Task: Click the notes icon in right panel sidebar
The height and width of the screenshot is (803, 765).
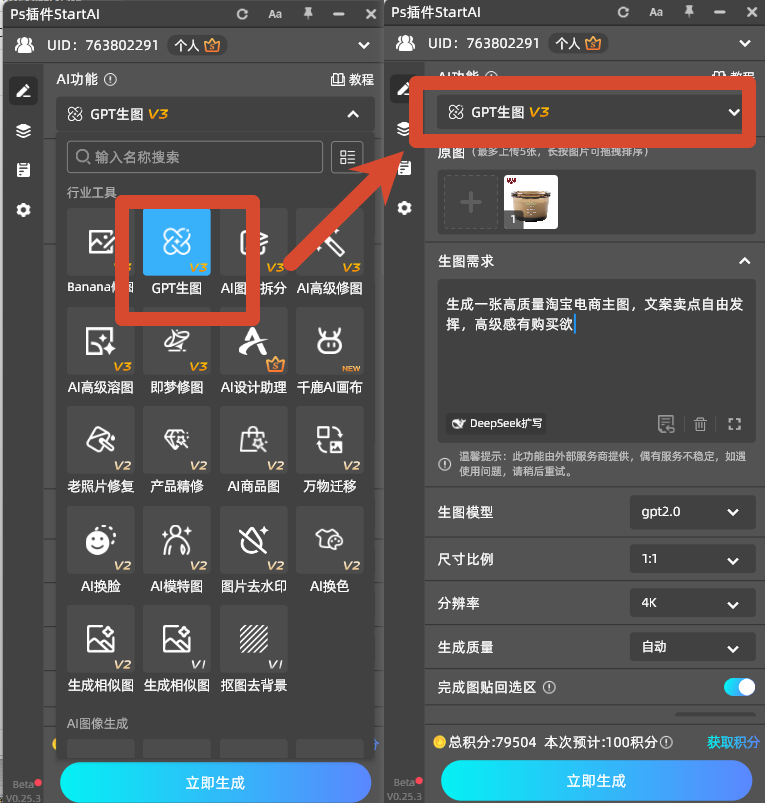Action: coord(405,168)
